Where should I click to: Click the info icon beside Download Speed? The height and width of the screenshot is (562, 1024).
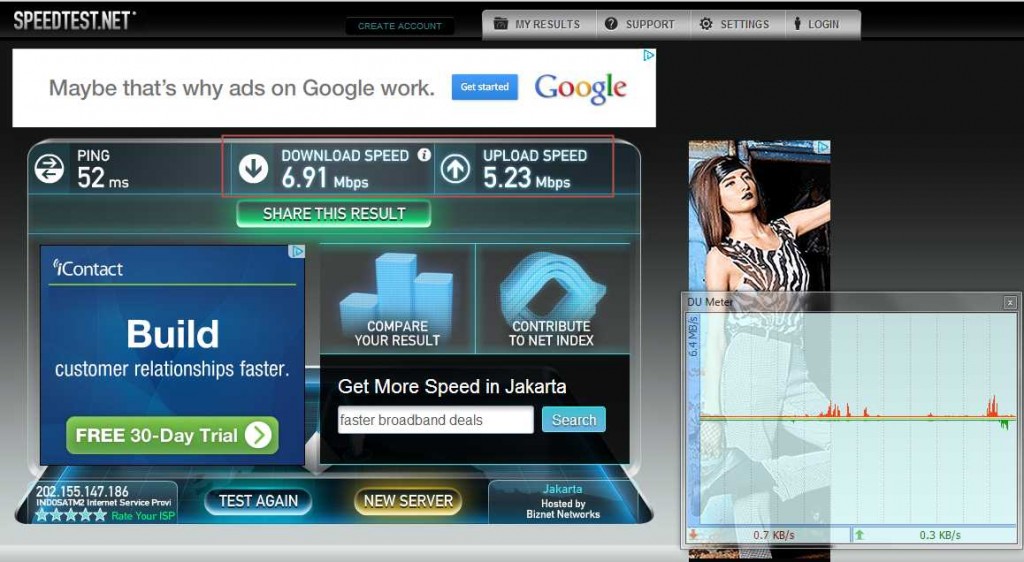tap(424, 155)
